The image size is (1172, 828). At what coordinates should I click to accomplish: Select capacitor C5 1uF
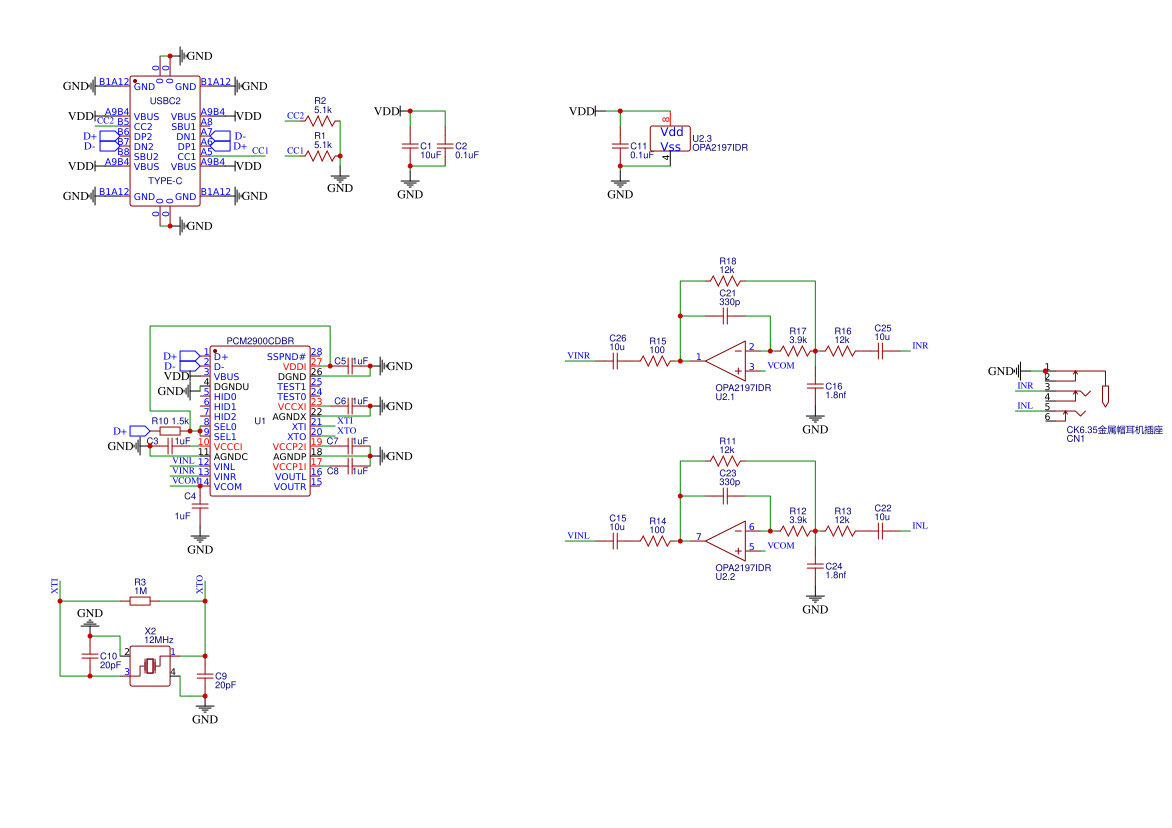(x=350, y=366)
